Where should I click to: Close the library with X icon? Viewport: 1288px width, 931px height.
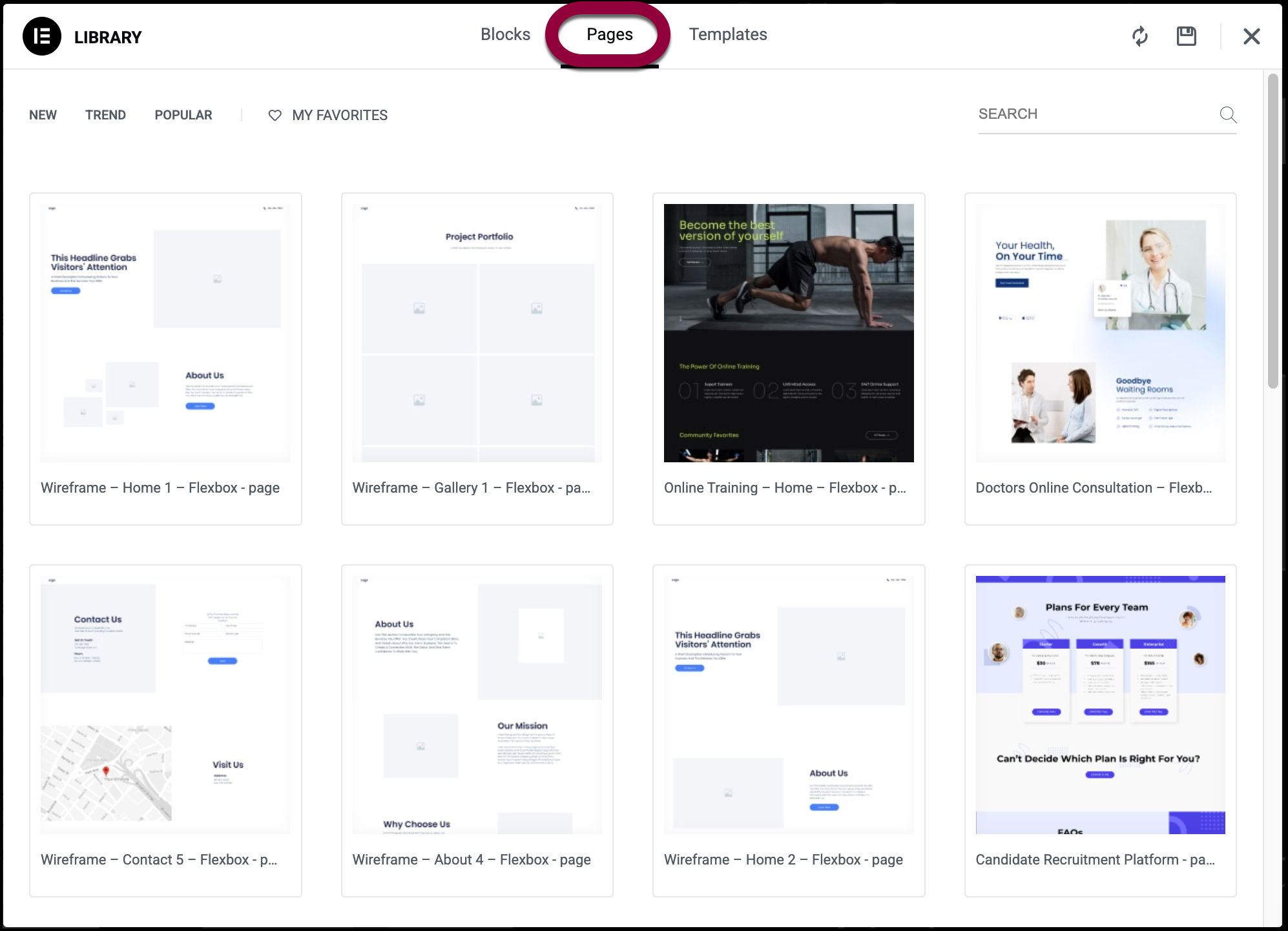point(1251,36)
